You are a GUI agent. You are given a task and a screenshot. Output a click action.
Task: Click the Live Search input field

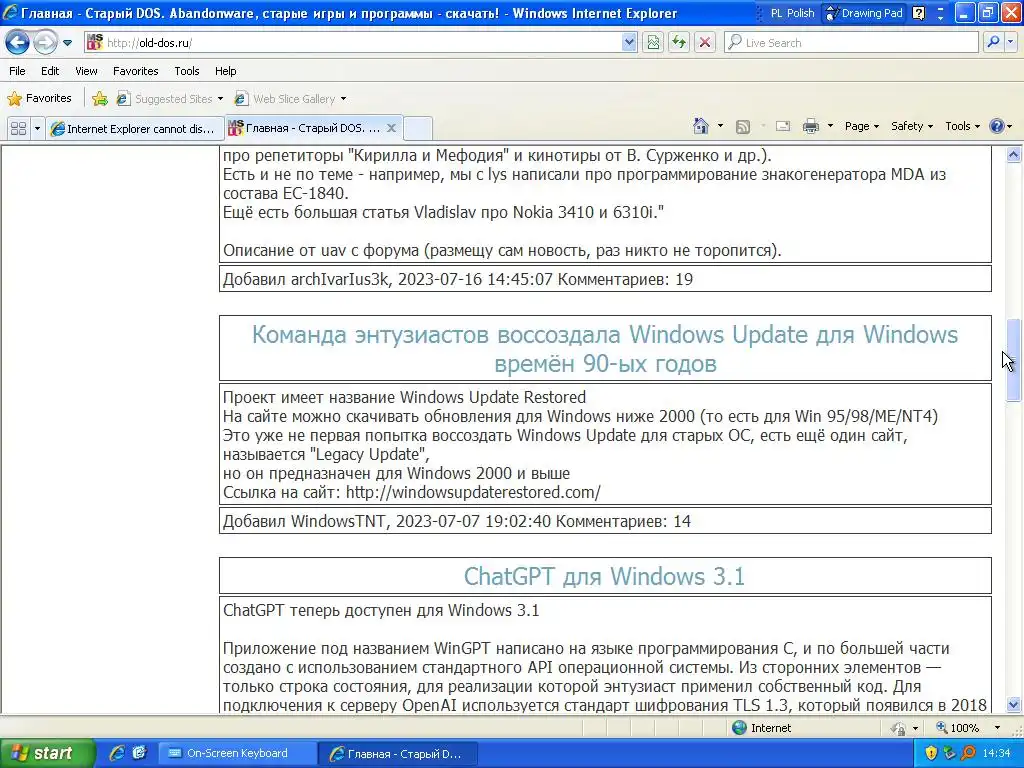(x=851, y=43)
